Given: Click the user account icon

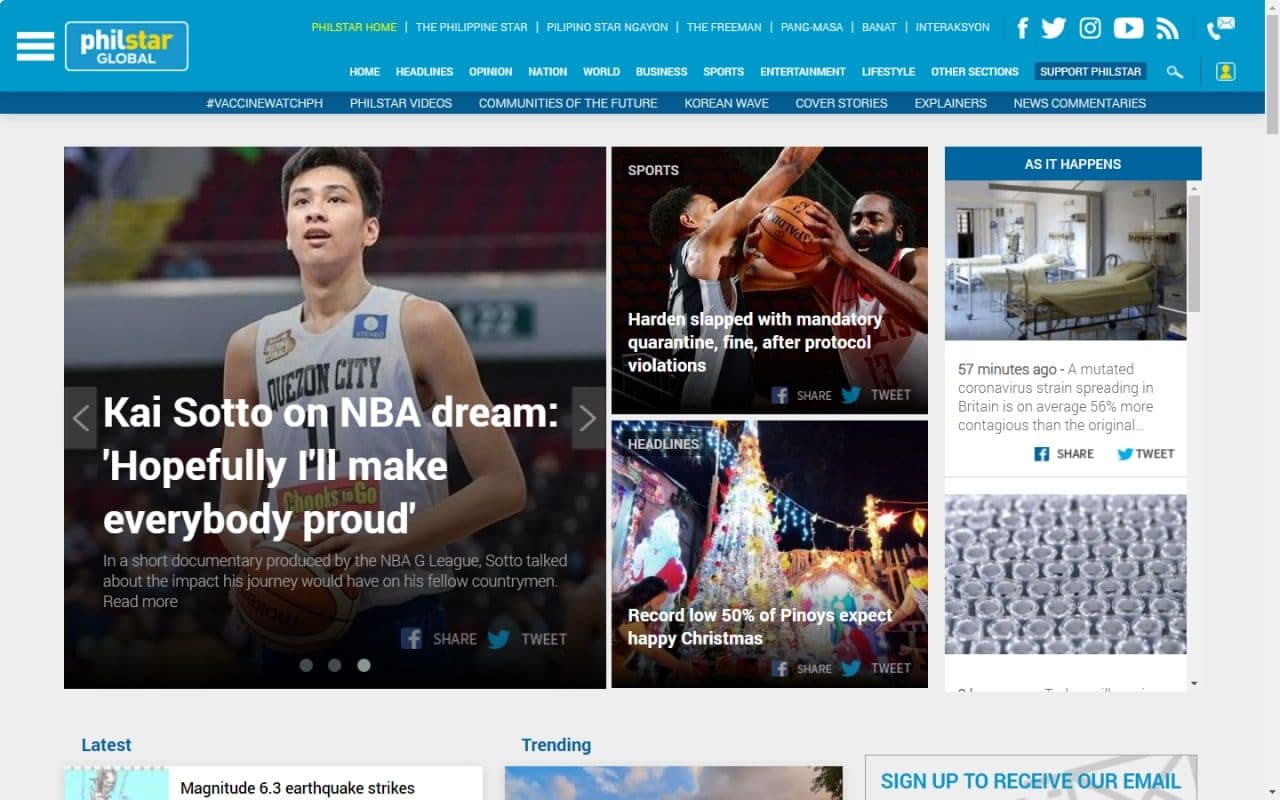Looking at the screenshot, I should click(x=1225, y=72).
